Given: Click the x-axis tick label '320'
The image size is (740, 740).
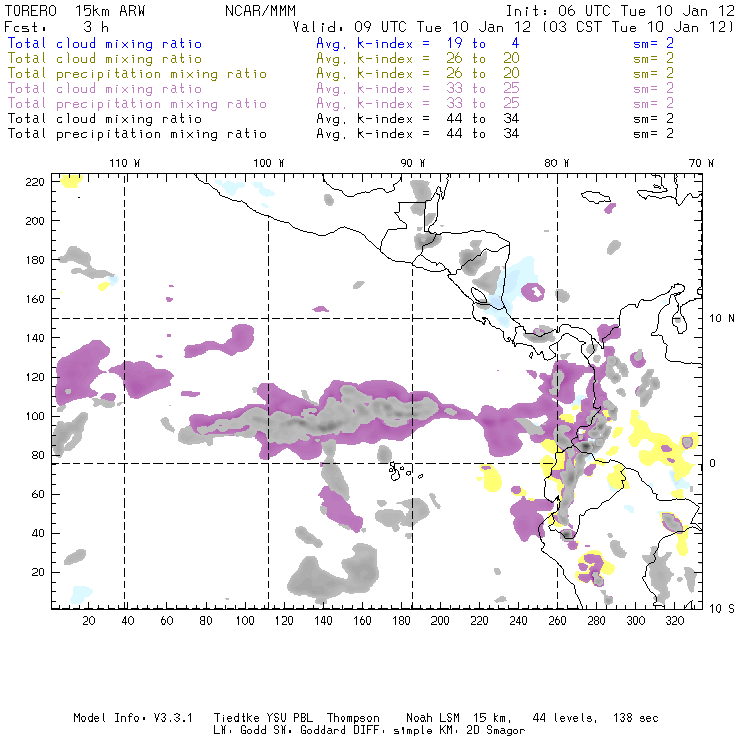Looking at the screenshot, I should point(674,621).
